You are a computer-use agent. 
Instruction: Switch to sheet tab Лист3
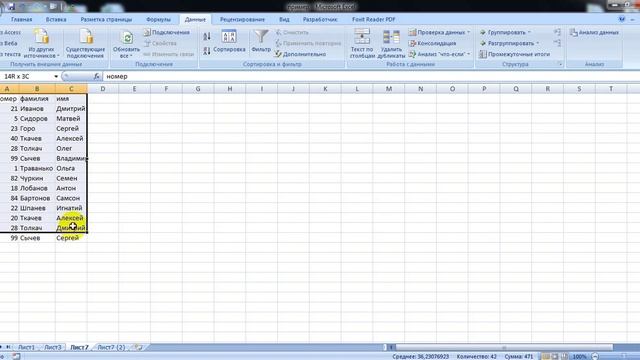[53, 347]
